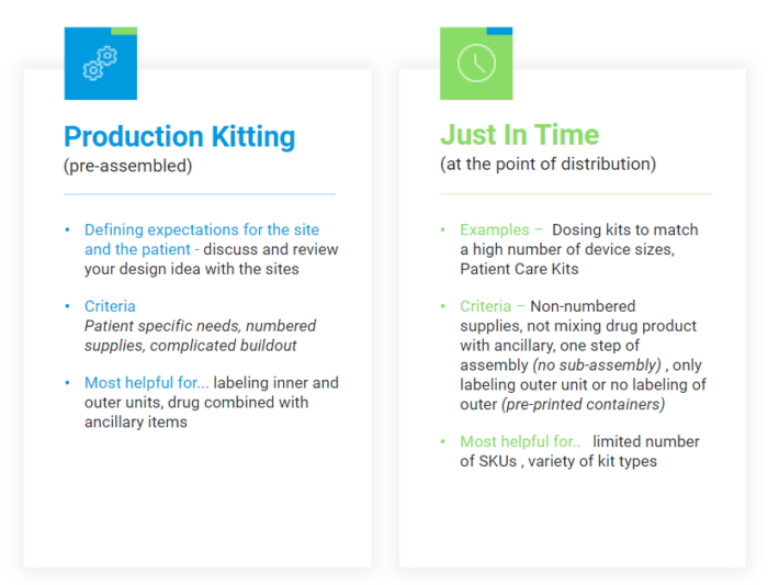This screenshot has width=768, height=585.
Task: Click the blue gears icon tile
Action: (x=100, y=63)
